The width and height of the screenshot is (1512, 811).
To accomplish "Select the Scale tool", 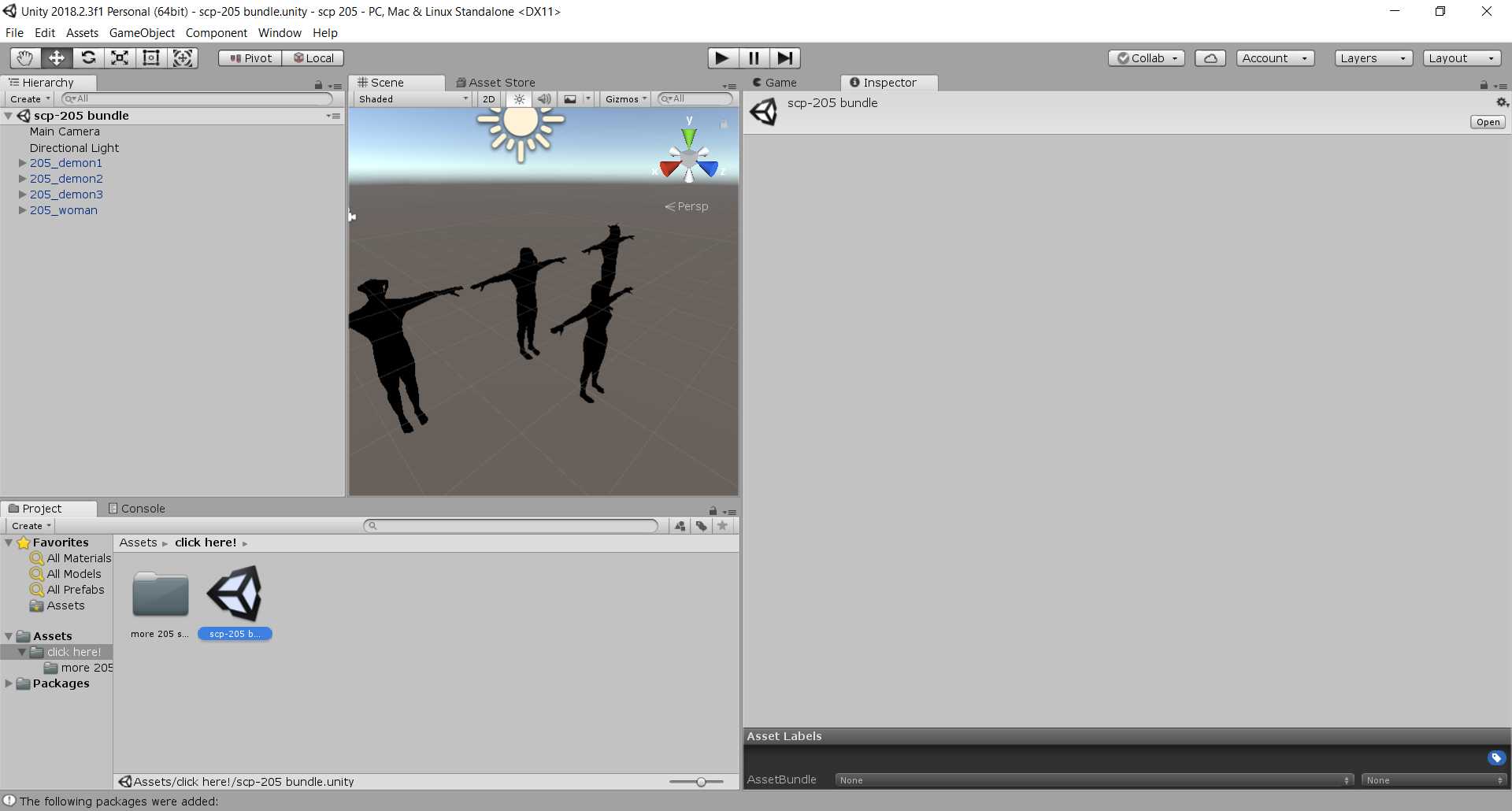I will click(x=120, y=57).
